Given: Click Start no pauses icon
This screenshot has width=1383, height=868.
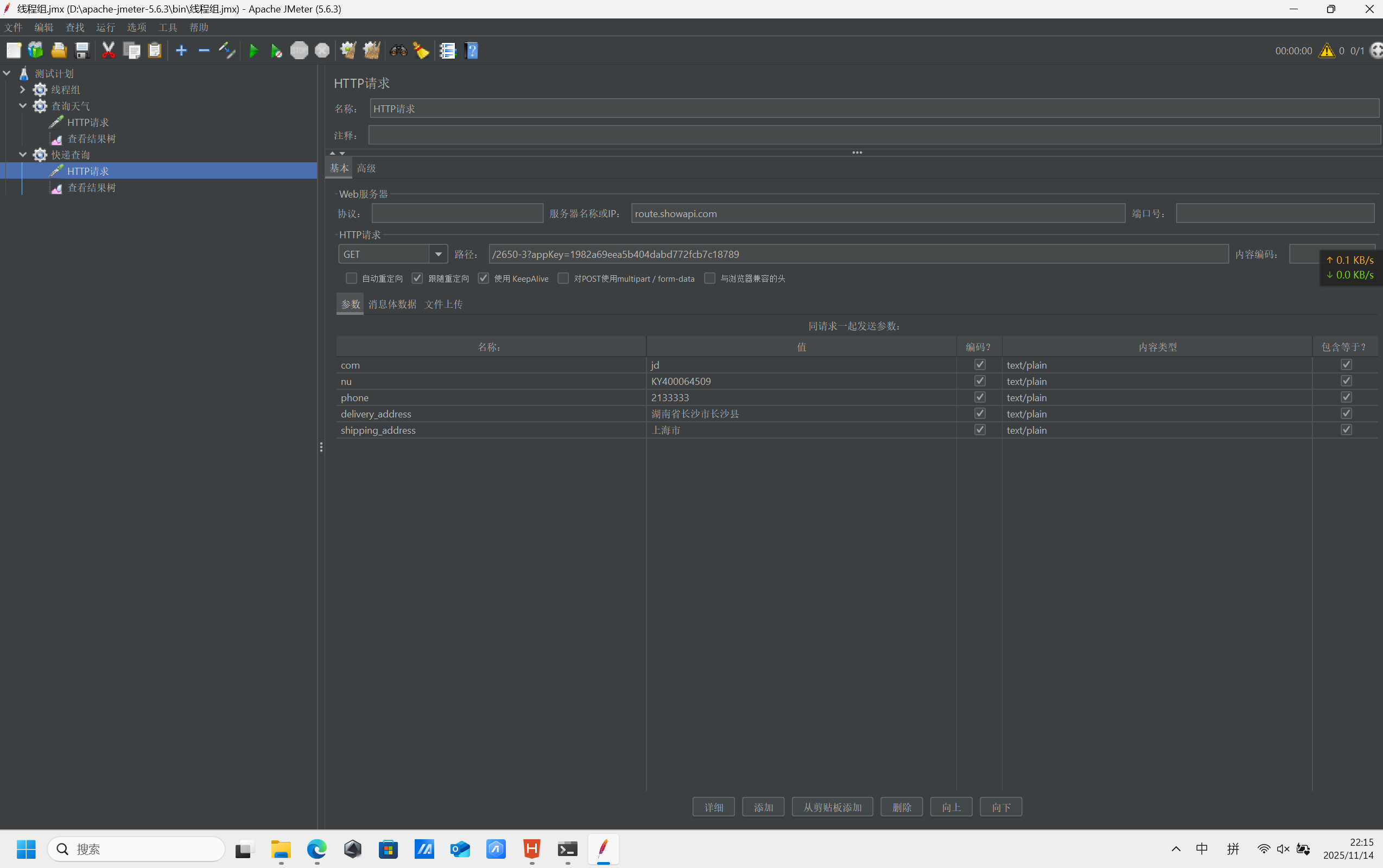Looking at the screenshot, I should [276, 50].
